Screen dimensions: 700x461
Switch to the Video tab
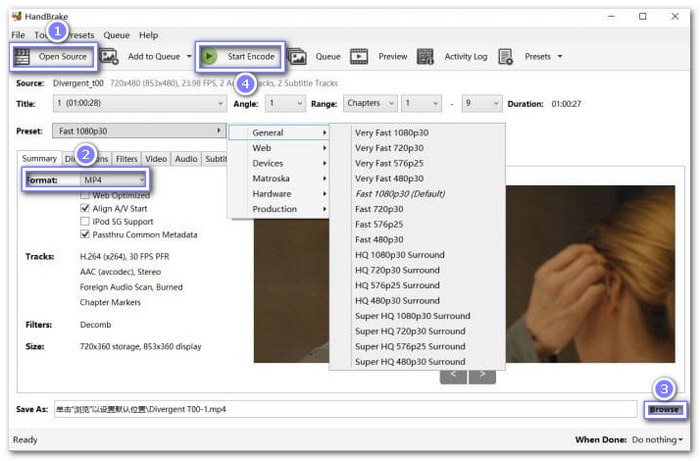[x=156, y=159]
